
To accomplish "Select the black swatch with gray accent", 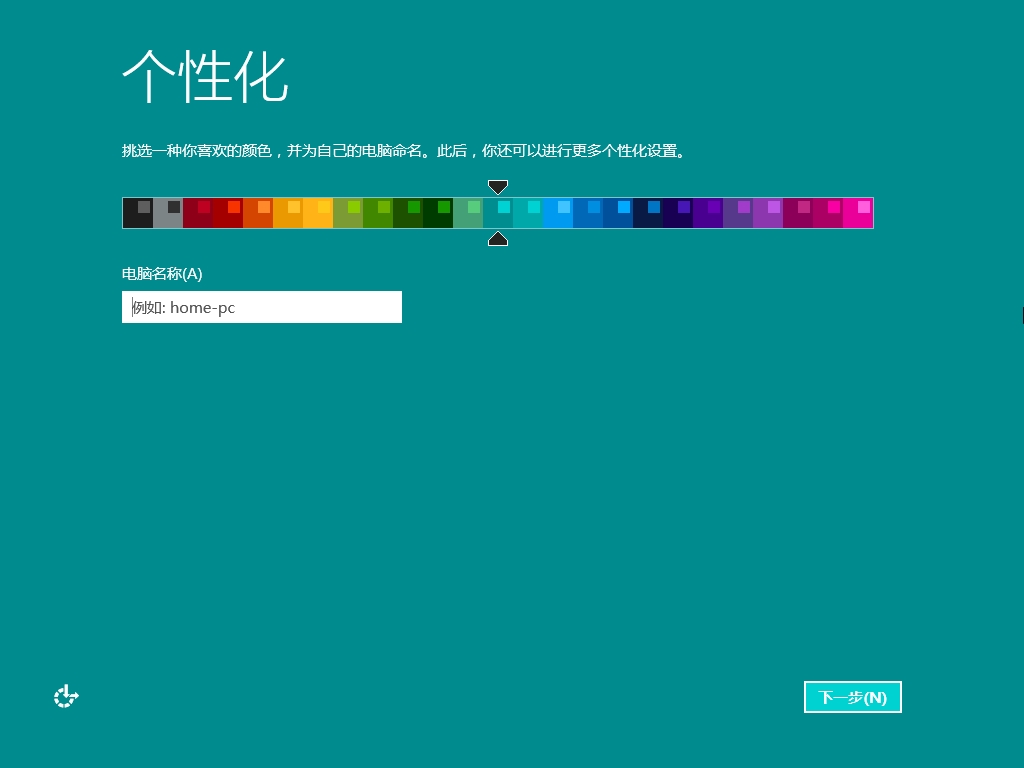I will (x=138, y=213).
